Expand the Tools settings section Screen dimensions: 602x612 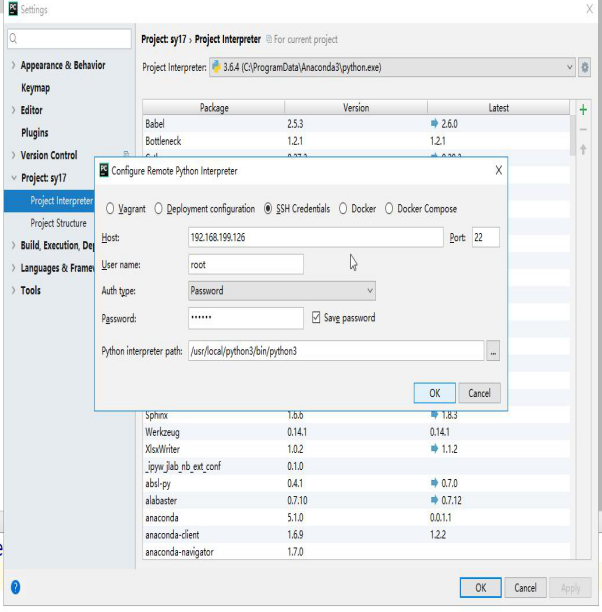13,291
